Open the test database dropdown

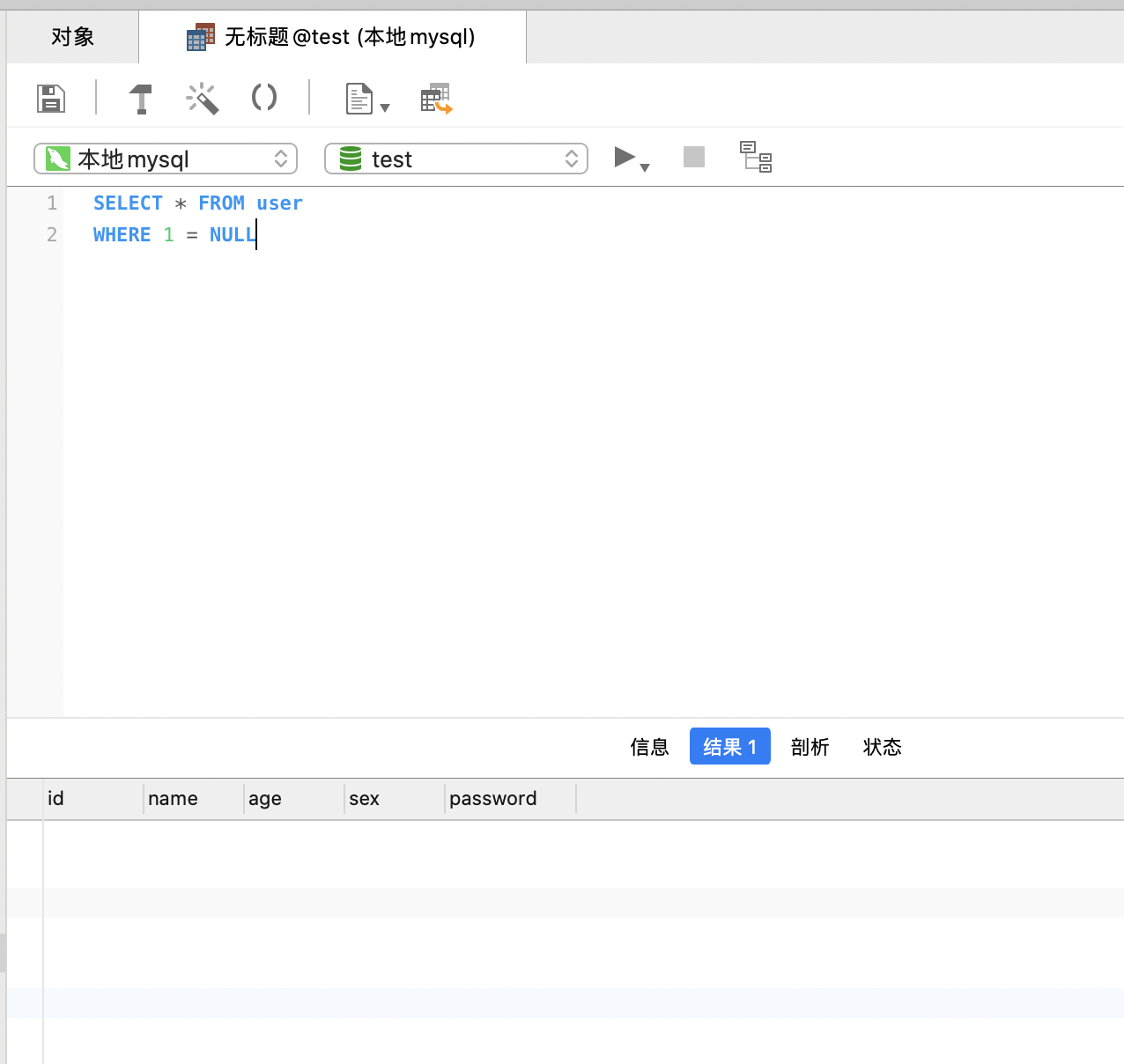click(x=456, y=159)
